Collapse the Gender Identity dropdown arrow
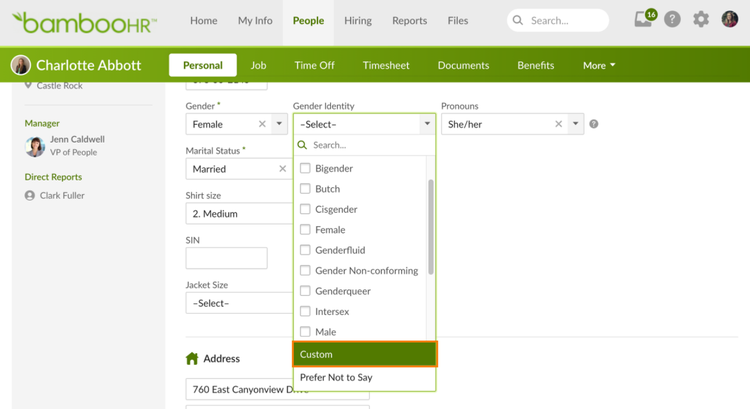The width and height of the screenshot is (750, 409). click(x=427, y=124)
